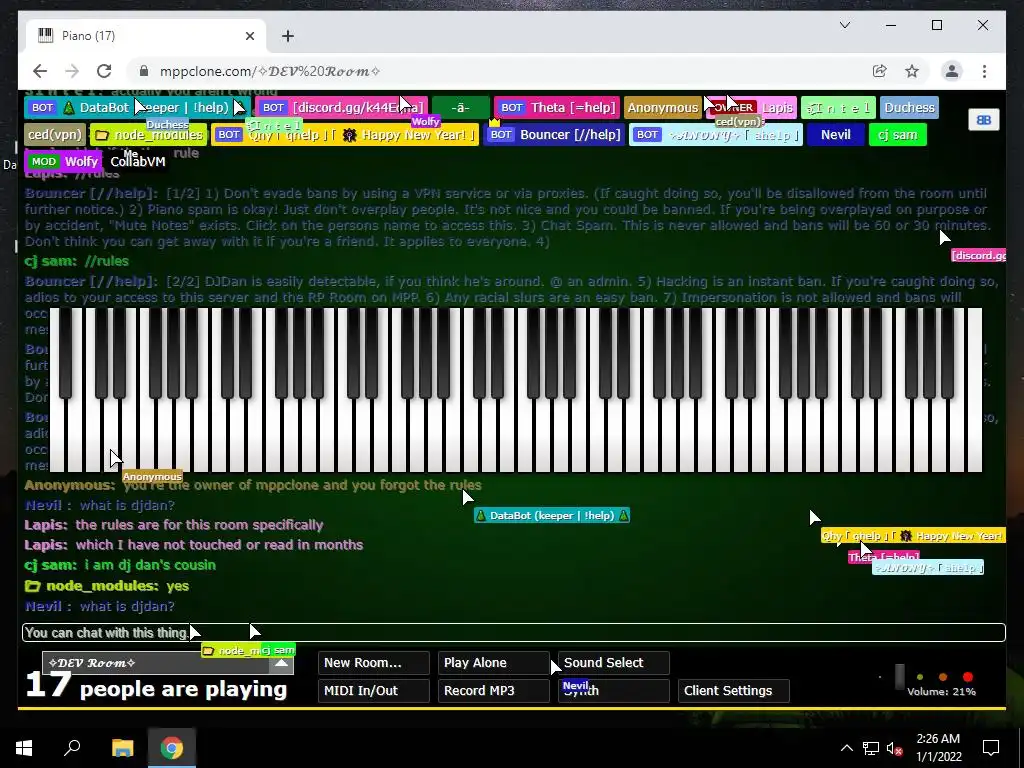This screenshot has width=1024, height=768.
Task: Open Client Settings
Action: point(734,691)
